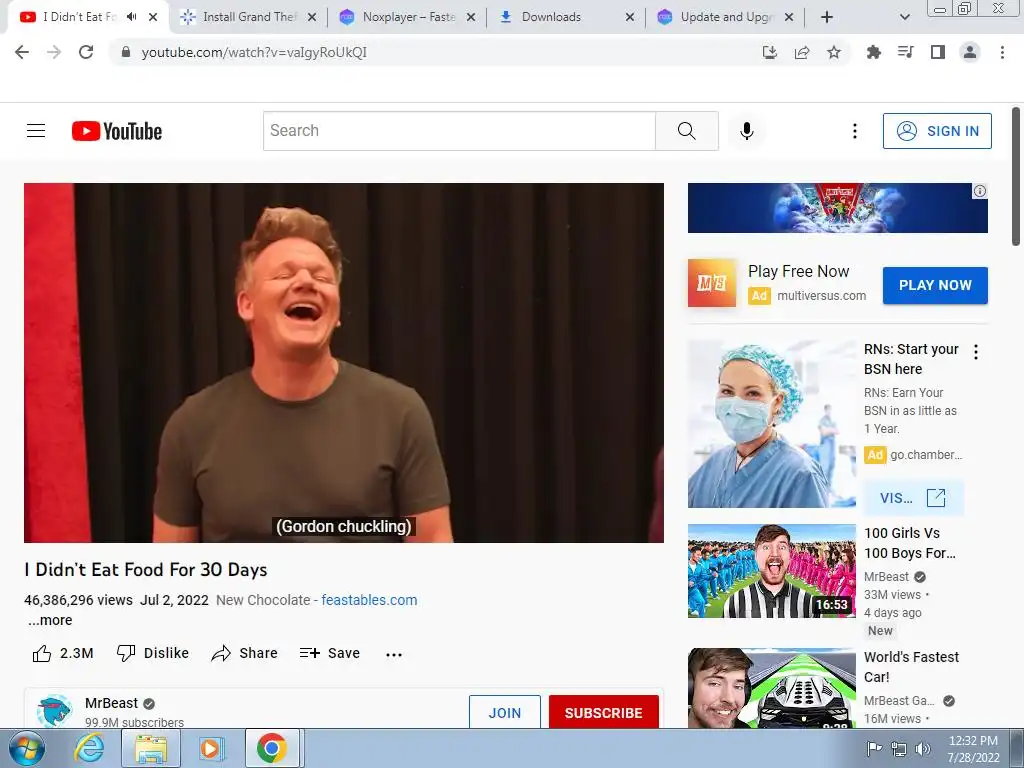Bookmark this page with star icon
Viewport: 1024px width, 768px height.
pyautogui.click(x=834, y=52)
